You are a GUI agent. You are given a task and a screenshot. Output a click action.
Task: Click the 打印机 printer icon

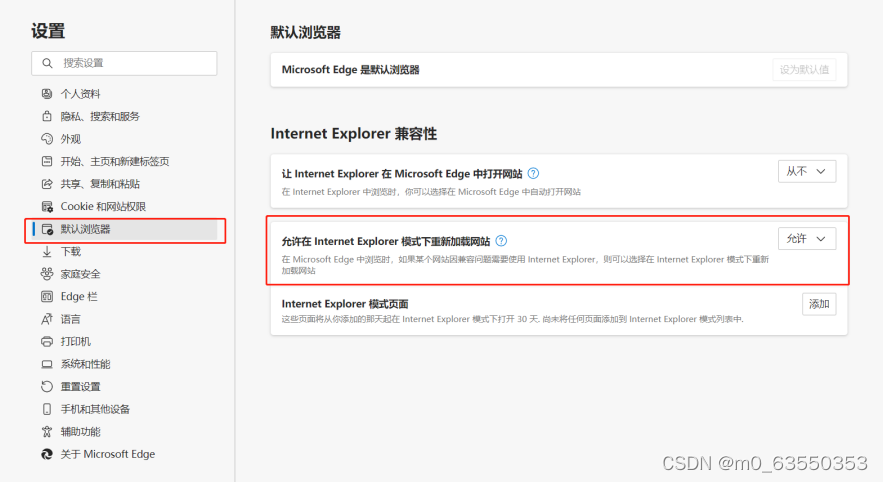47,341
